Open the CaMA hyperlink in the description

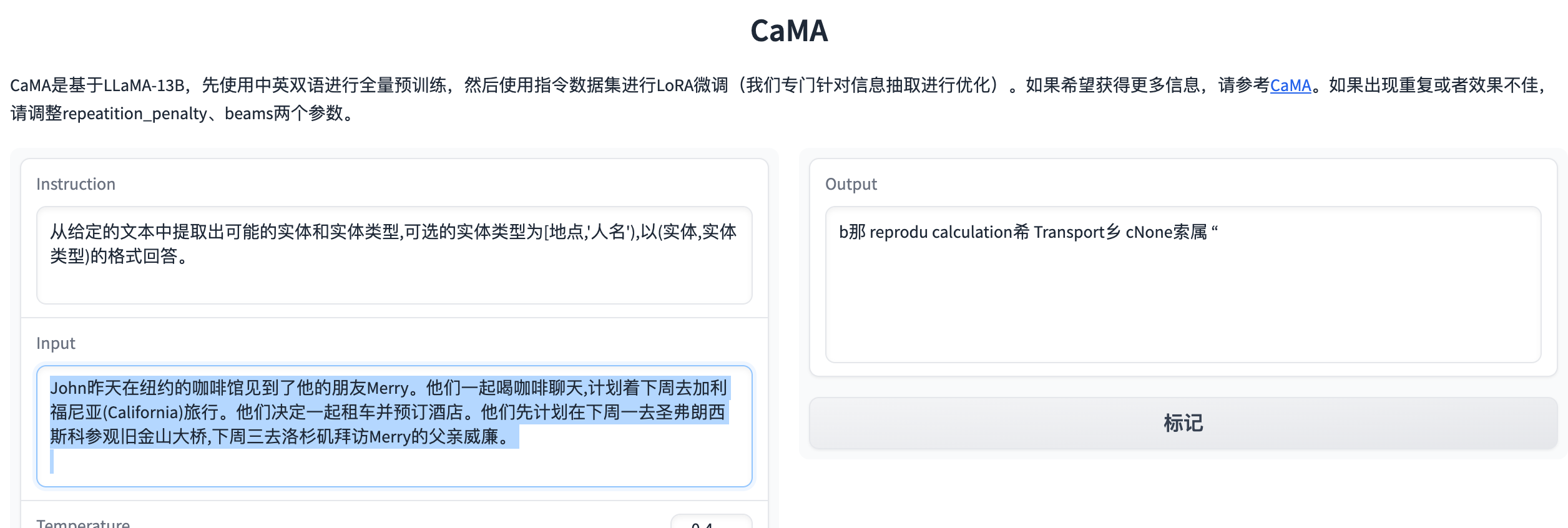pyautogui.click(x=1290, y=86)
